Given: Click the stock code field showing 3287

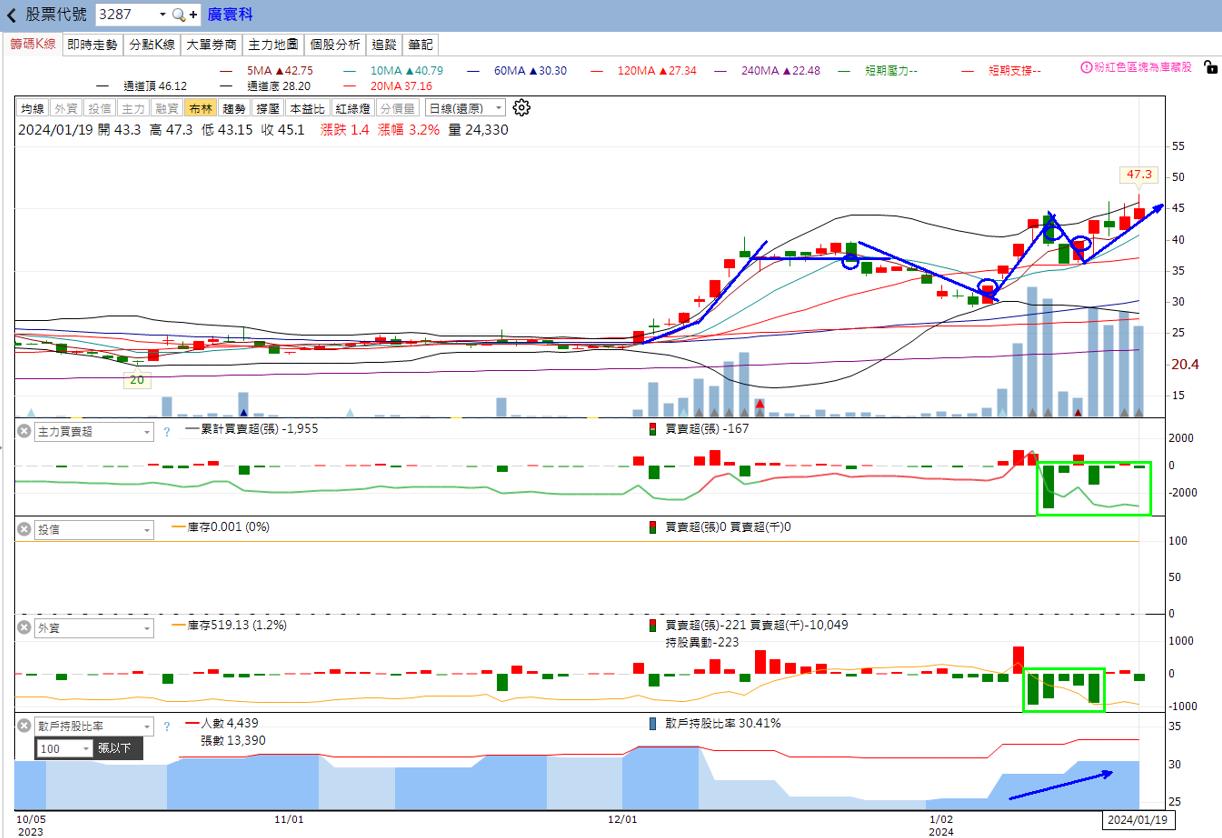Looking at the screenshot, I should 125,15.
